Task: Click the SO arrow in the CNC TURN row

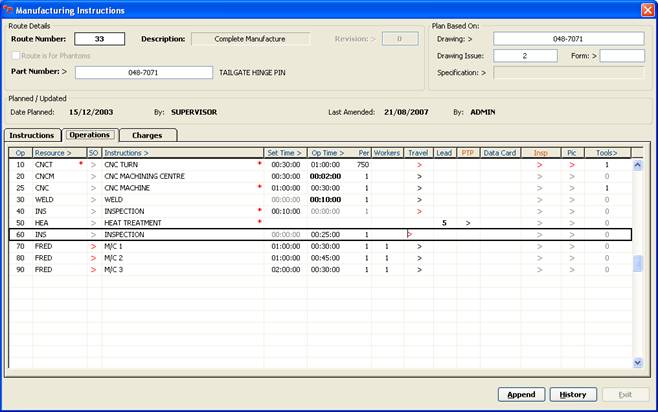Action: 94,165
